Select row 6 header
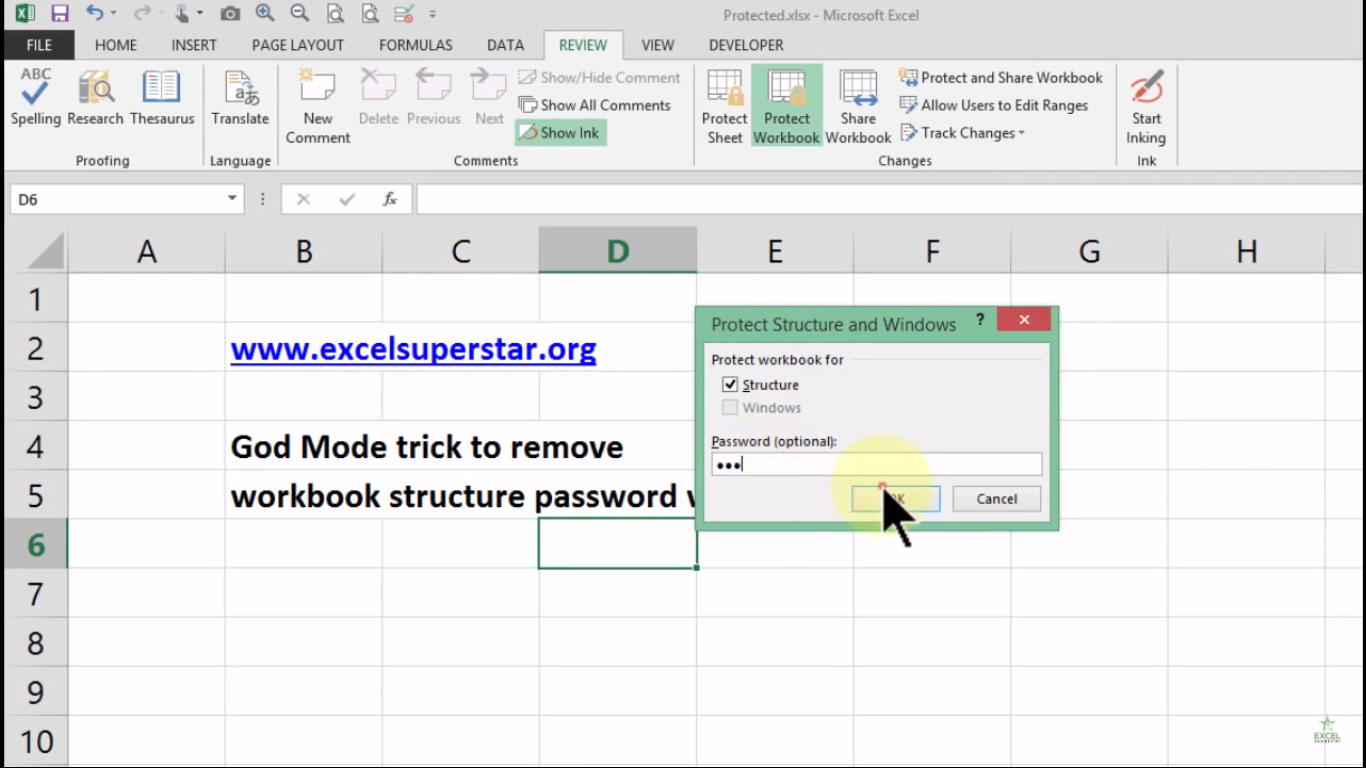This screenshot has height=768, width=1366. pyautogui.click(x=35, y=545)
